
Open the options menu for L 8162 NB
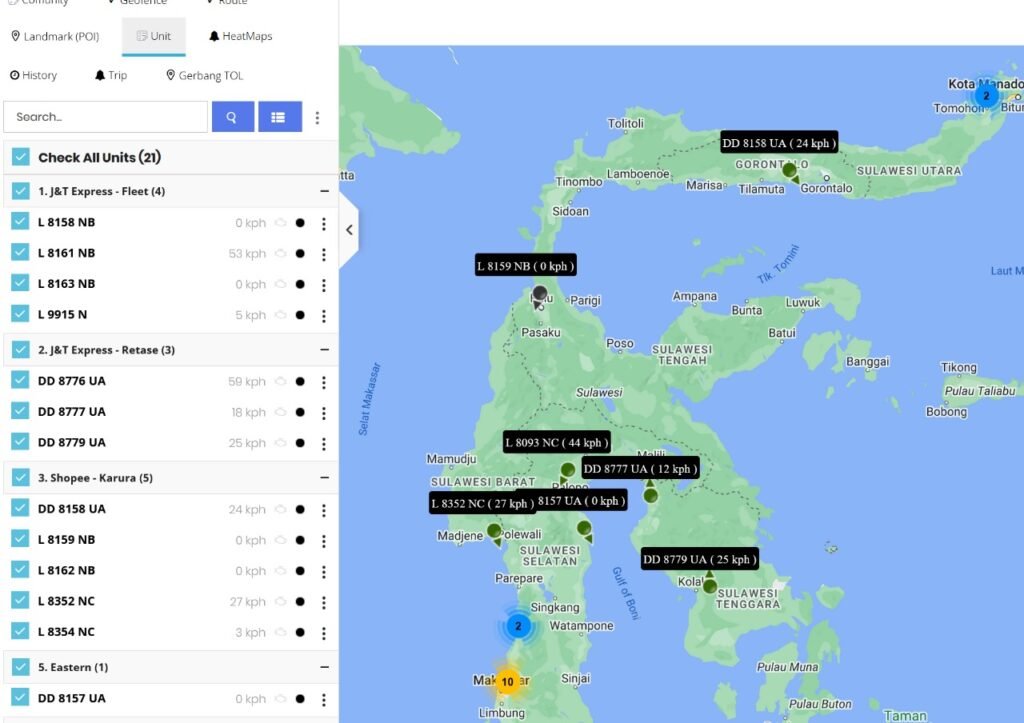tap(324, 572)
